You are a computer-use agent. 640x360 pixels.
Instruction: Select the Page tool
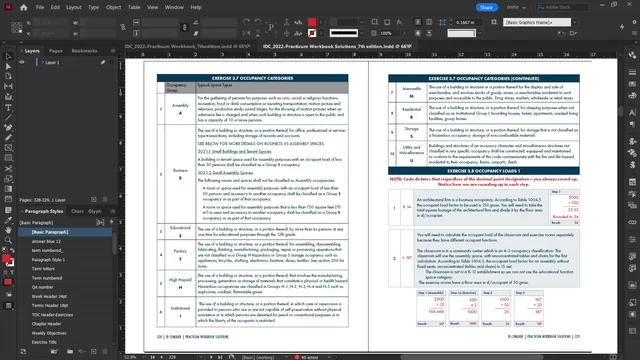pyautogui.click(x=8, y=76)
